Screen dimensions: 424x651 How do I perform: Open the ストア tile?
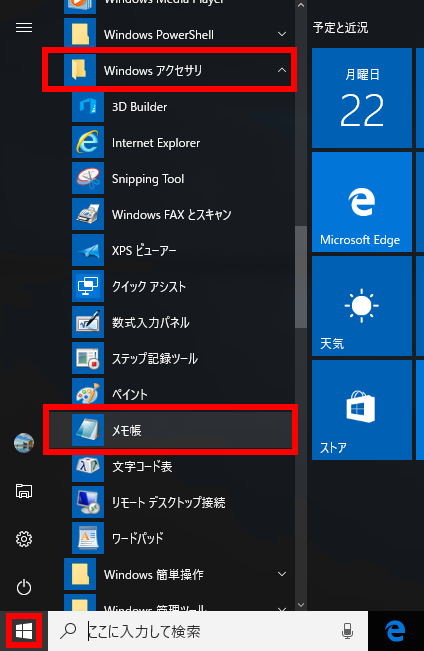362,410
